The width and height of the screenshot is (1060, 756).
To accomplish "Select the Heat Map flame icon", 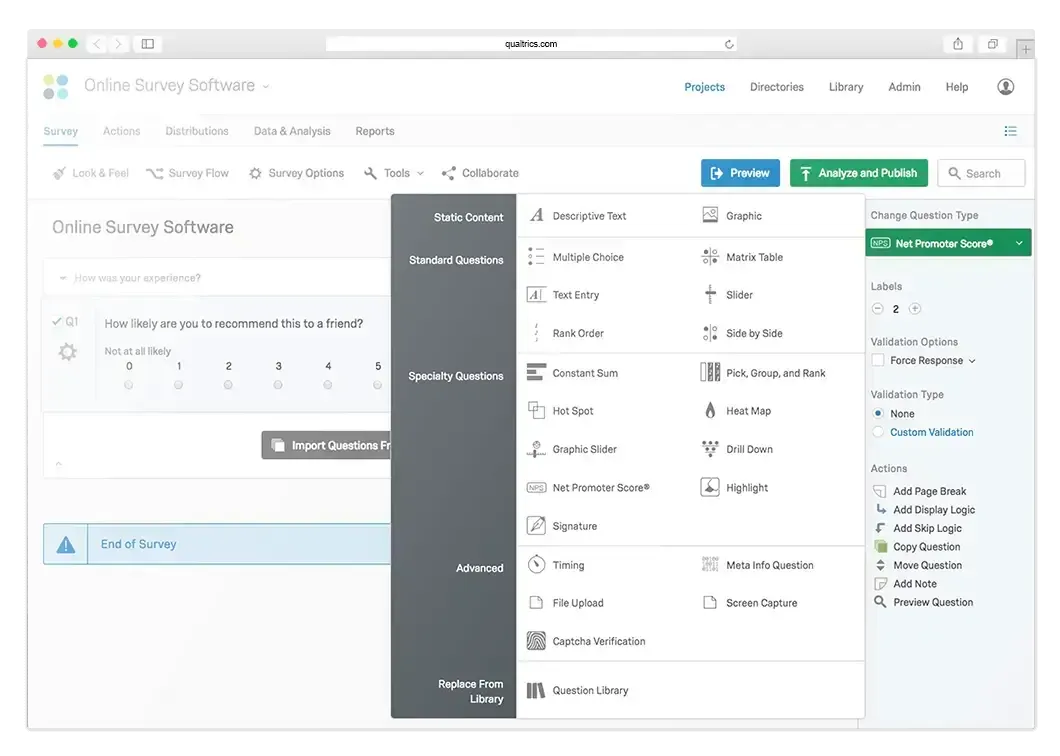I will (x=710, y=410).
